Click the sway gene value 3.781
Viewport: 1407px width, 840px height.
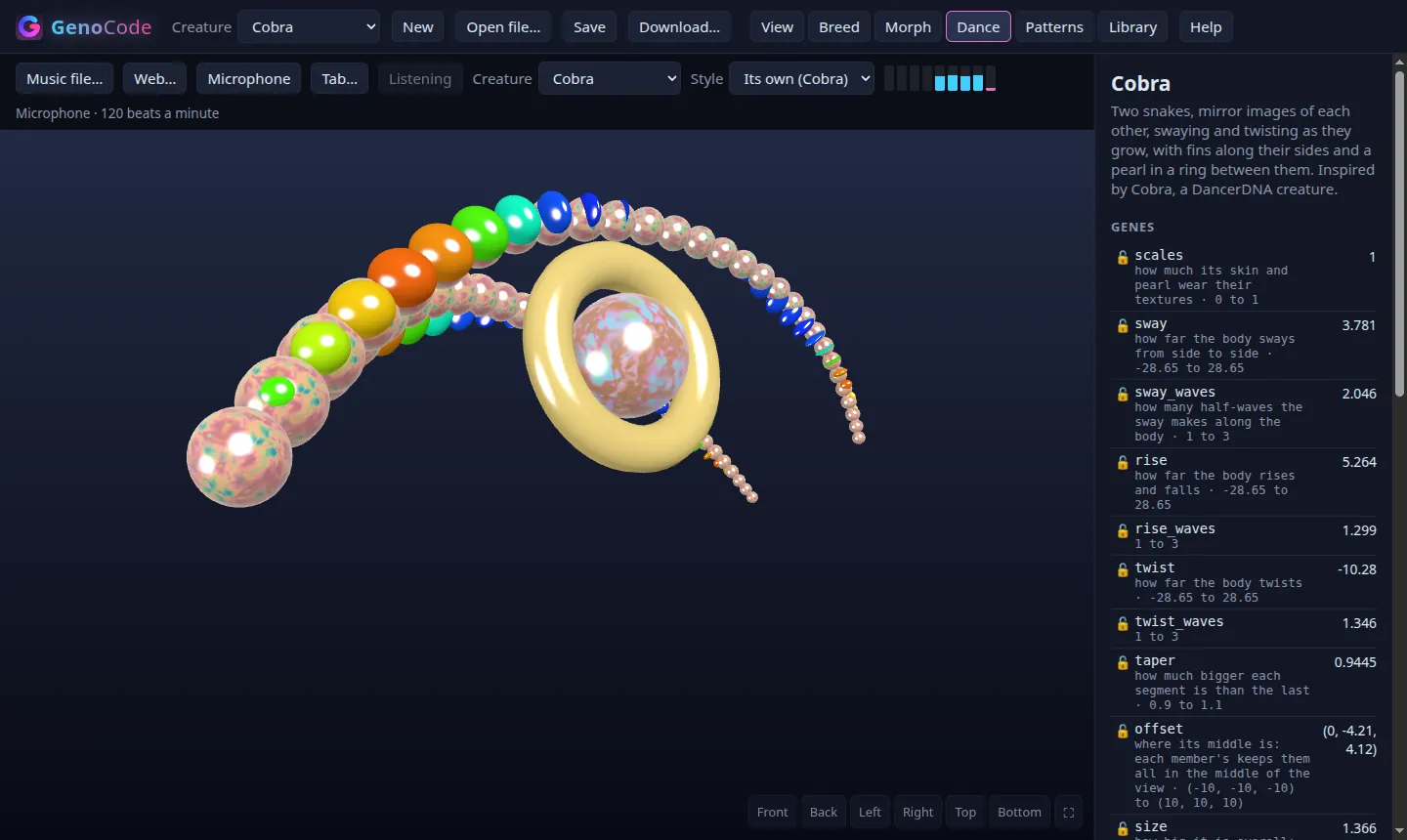tap(1359, 325)
